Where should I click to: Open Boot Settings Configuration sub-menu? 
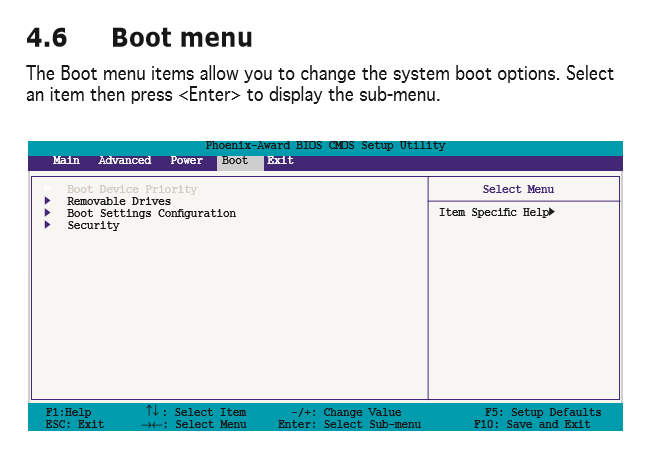pos(151,213)
